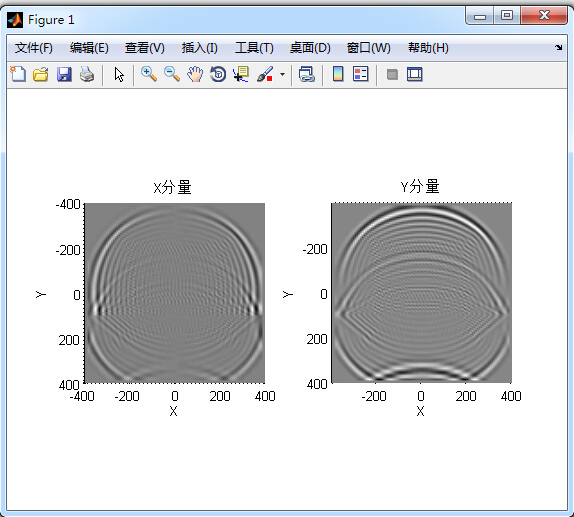Expand the Brush color dropdown arrow
Viewport: 574px width, 517px height.
(282, 74)
